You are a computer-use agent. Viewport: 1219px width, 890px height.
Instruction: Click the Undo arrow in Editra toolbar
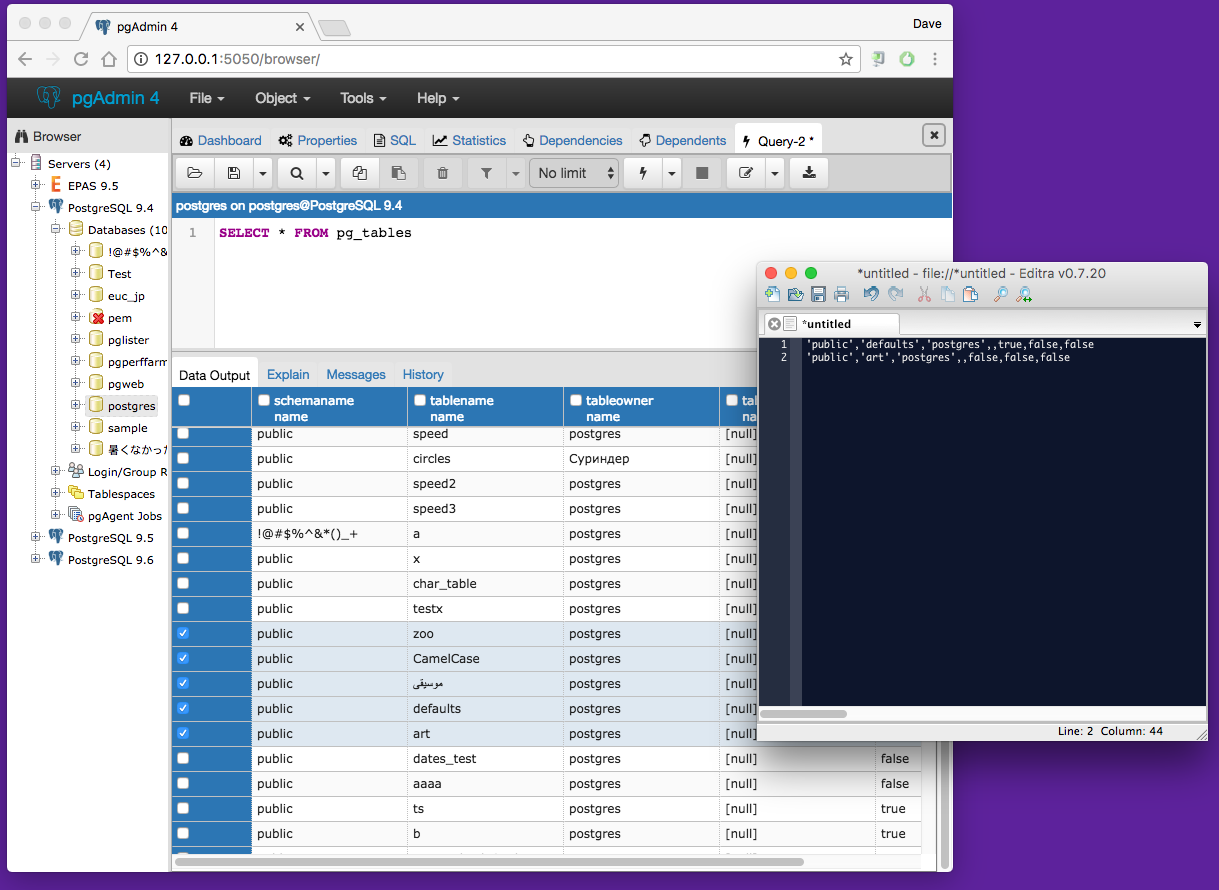tap(871, 294)
